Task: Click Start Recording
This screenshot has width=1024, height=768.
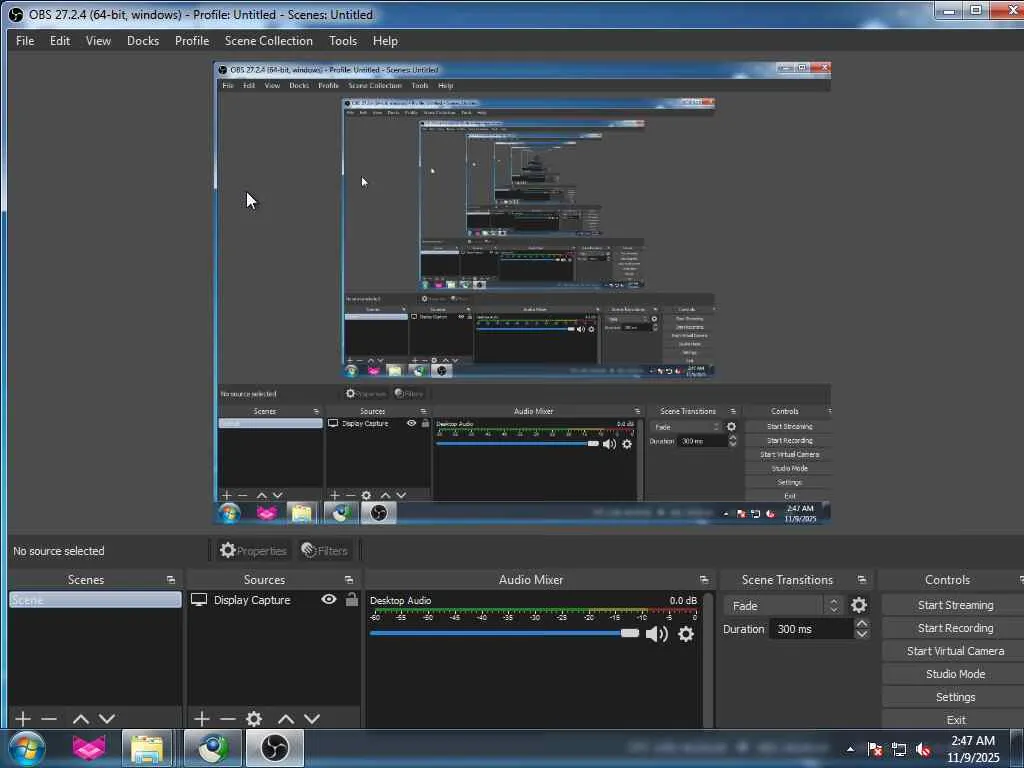Action: click(955, 628)
